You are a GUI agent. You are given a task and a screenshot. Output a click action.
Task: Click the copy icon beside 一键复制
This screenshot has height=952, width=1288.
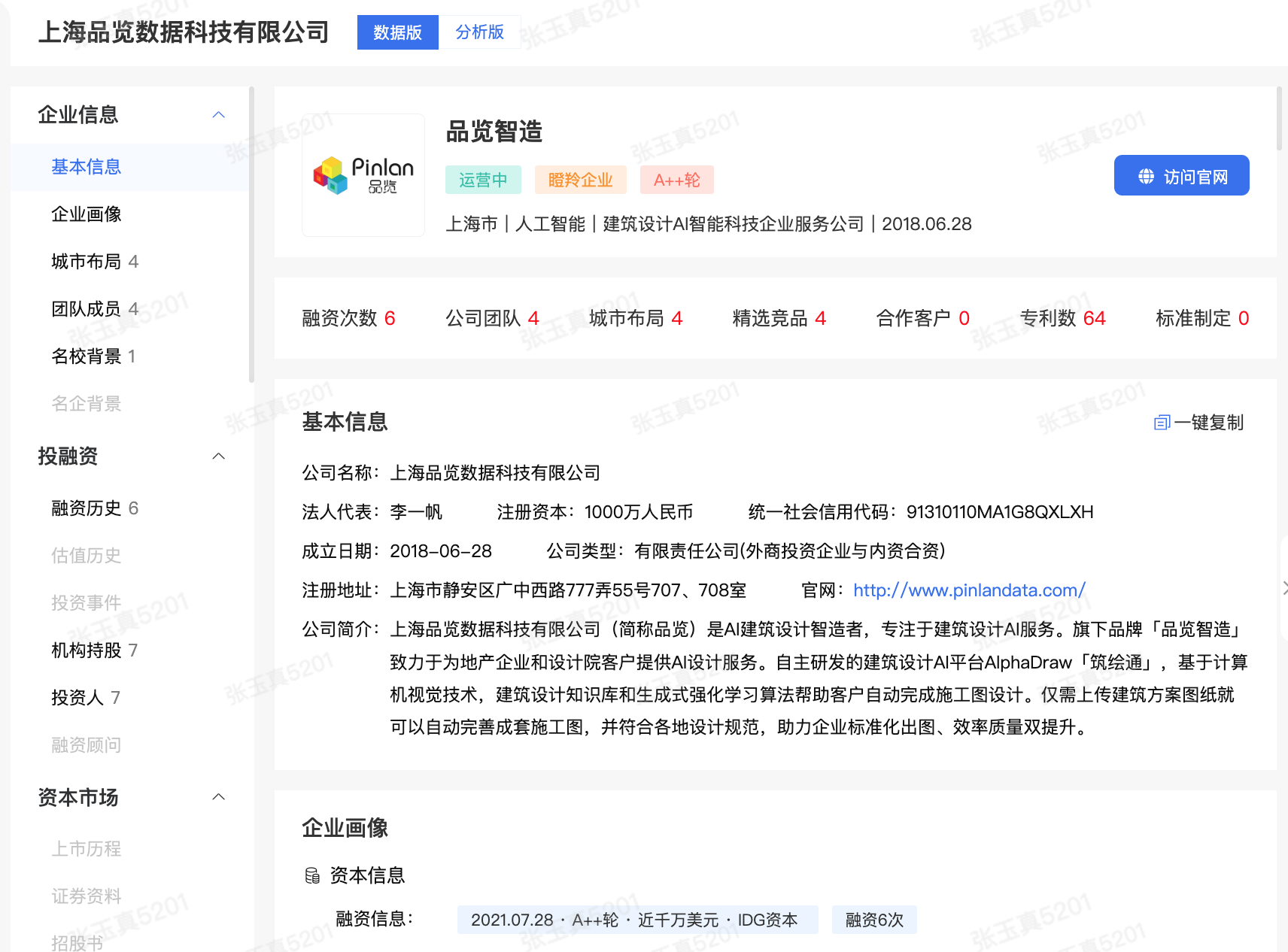pos(1162,423)
